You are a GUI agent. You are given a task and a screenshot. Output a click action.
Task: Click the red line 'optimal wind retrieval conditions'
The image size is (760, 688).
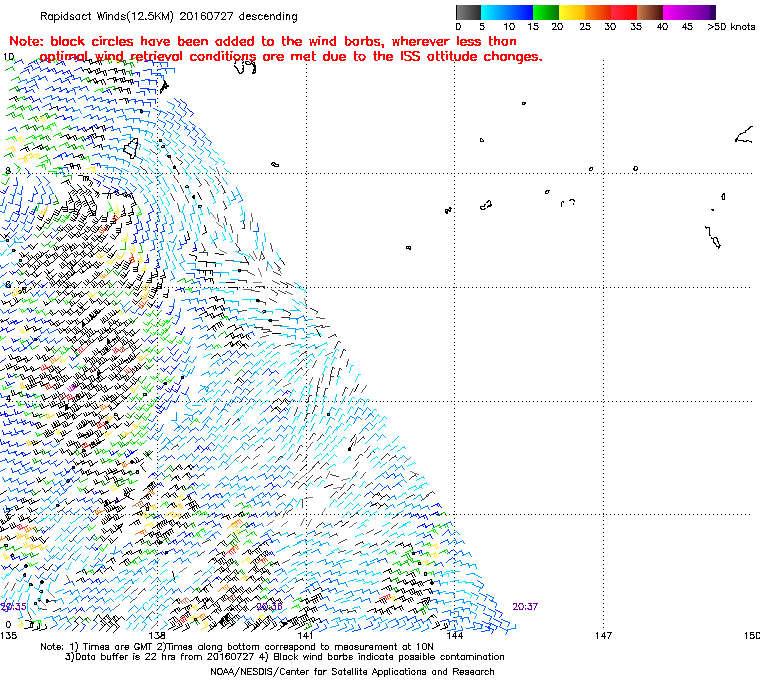[x=291, y=57]
